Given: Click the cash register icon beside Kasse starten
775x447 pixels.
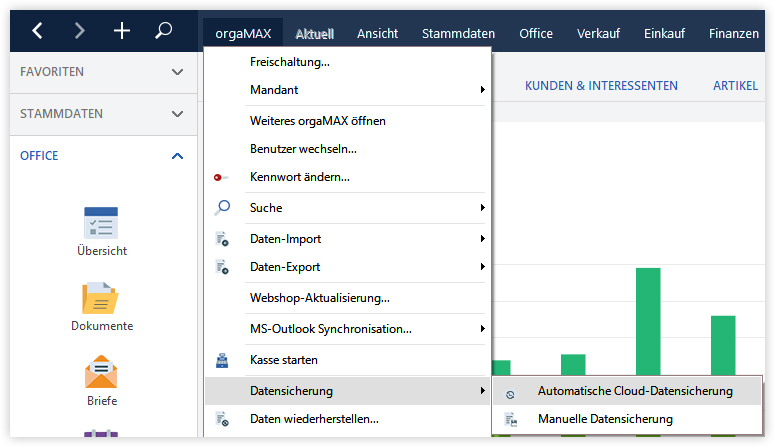Looking at the screenshot, I should coord(222,360).
